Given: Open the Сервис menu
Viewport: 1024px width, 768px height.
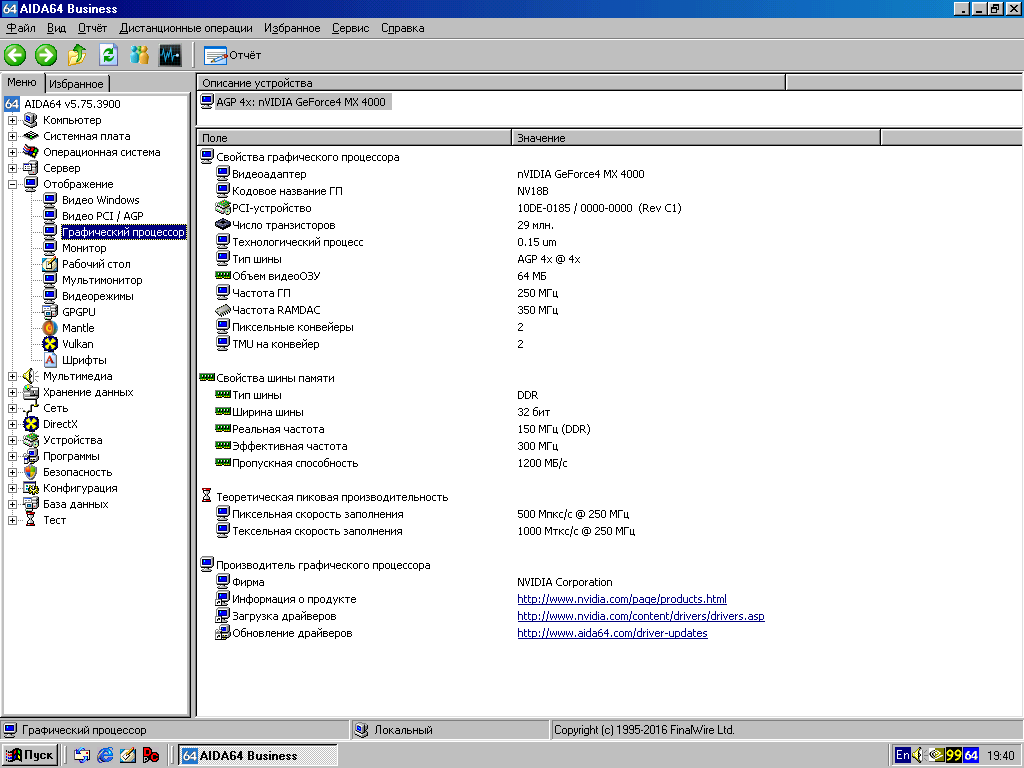Looking at the screenshot, I should click(x=350, y=28).
